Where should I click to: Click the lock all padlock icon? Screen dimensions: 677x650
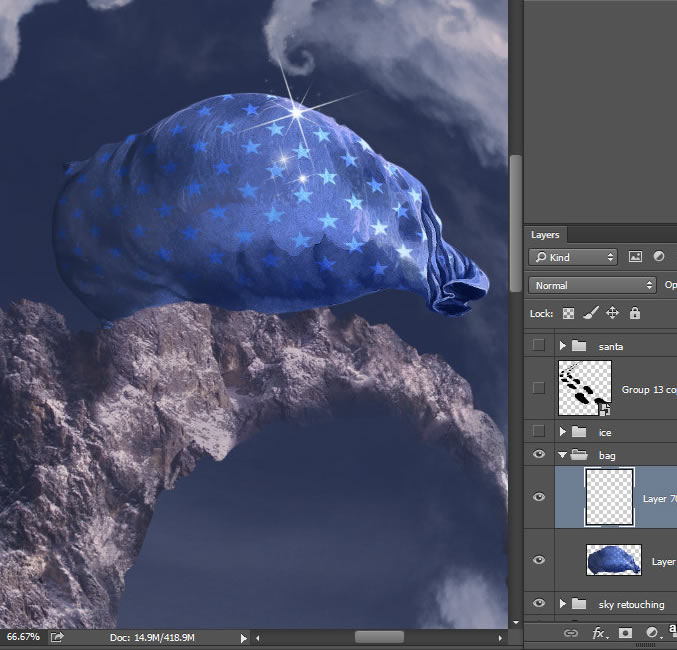click(635, 313)
